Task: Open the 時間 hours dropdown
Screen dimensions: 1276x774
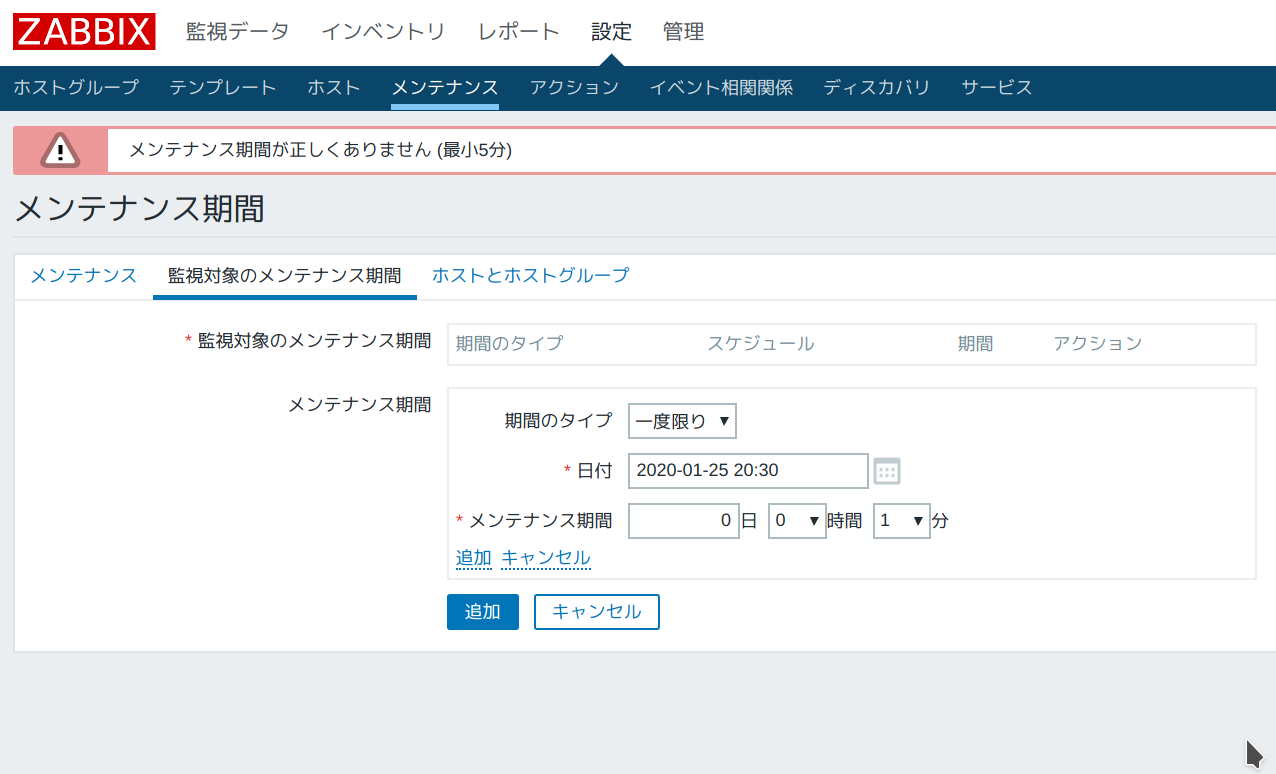Action: [x=796, y=521]
